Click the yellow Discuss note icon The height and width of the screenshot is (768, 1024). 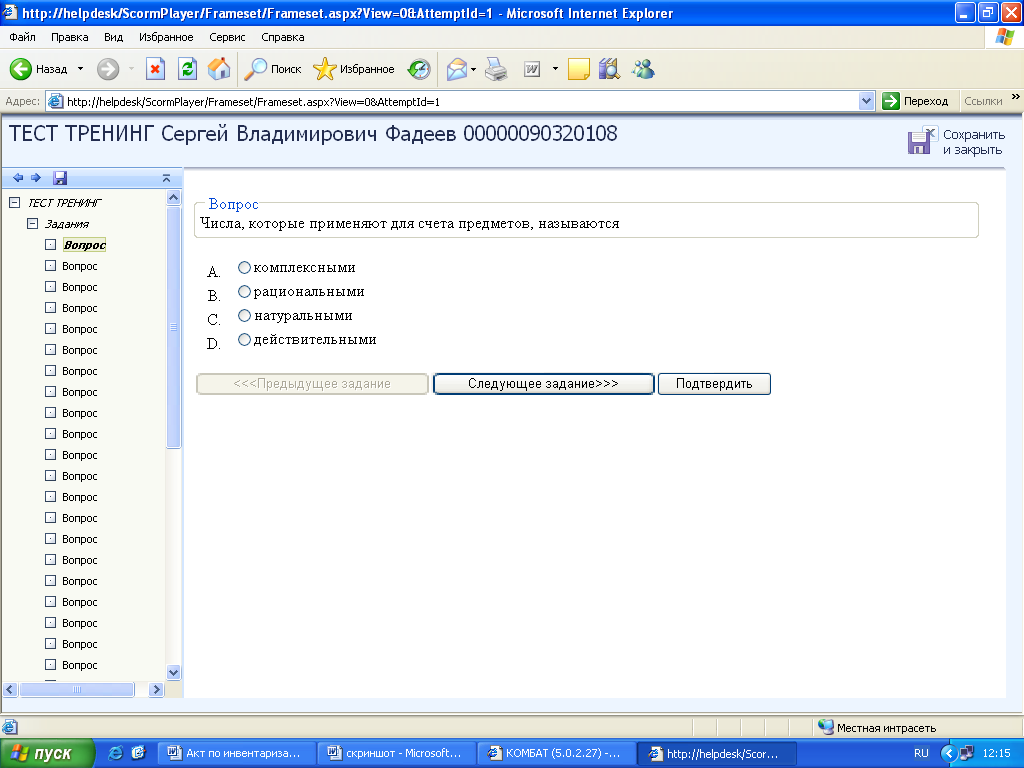[x=579, y=69]
